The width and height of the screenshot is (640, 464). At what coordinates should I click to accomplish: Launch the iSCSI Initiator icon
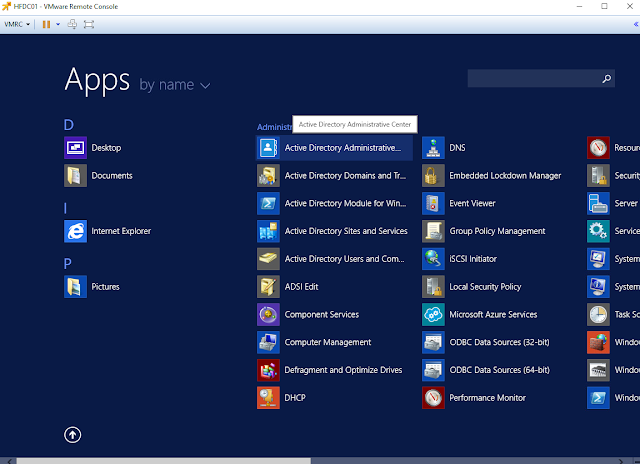pyautogui.click(x=433, y=259)
